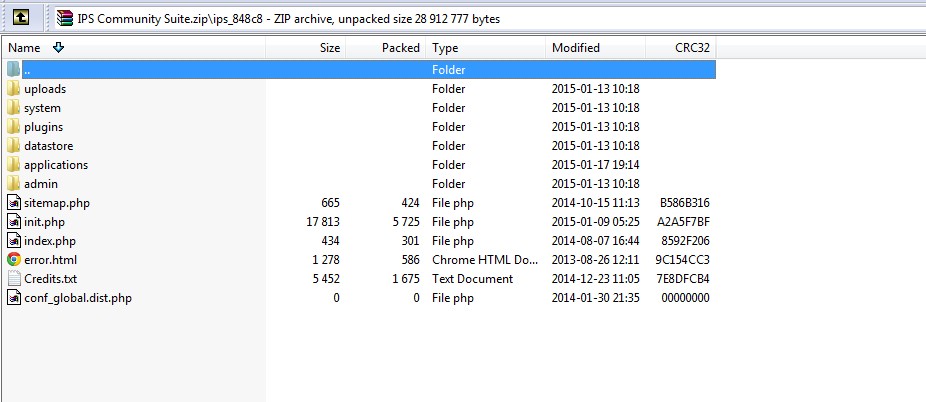
Task: Go up one folder level with arrow button
Action: point(21,18)
